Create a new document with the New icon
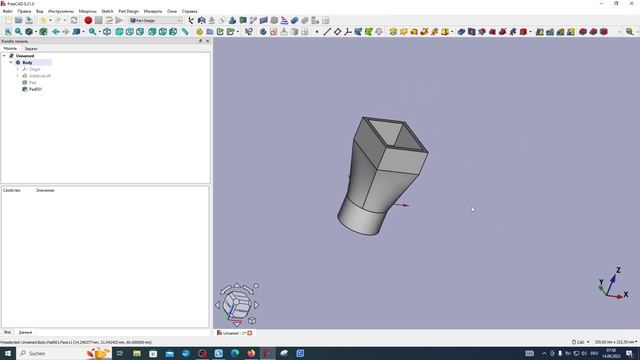640x360 pixels. [x=8, y=20]
